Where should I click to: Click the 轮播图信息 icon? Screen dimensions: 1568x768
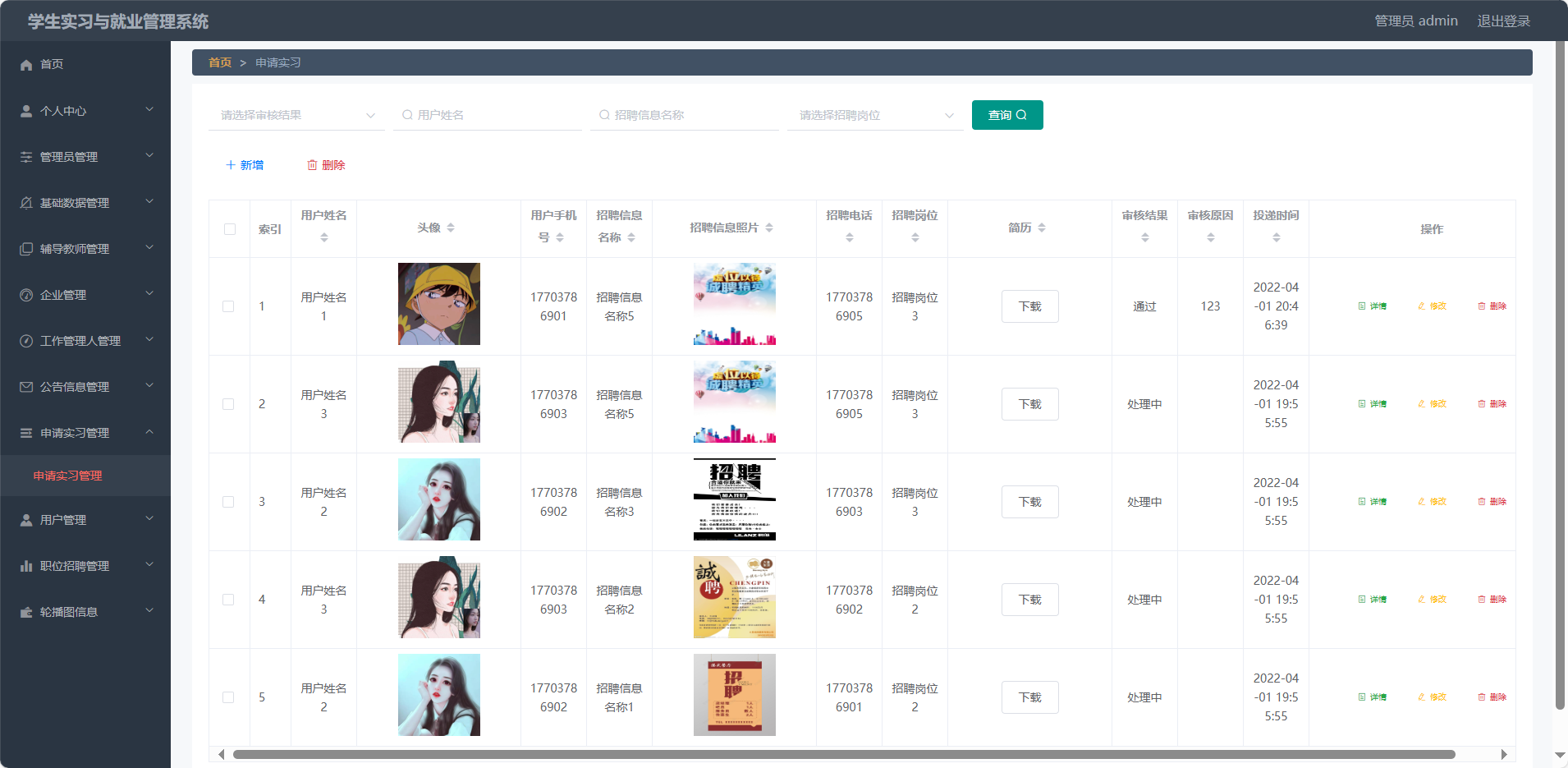tap(26, 612)
